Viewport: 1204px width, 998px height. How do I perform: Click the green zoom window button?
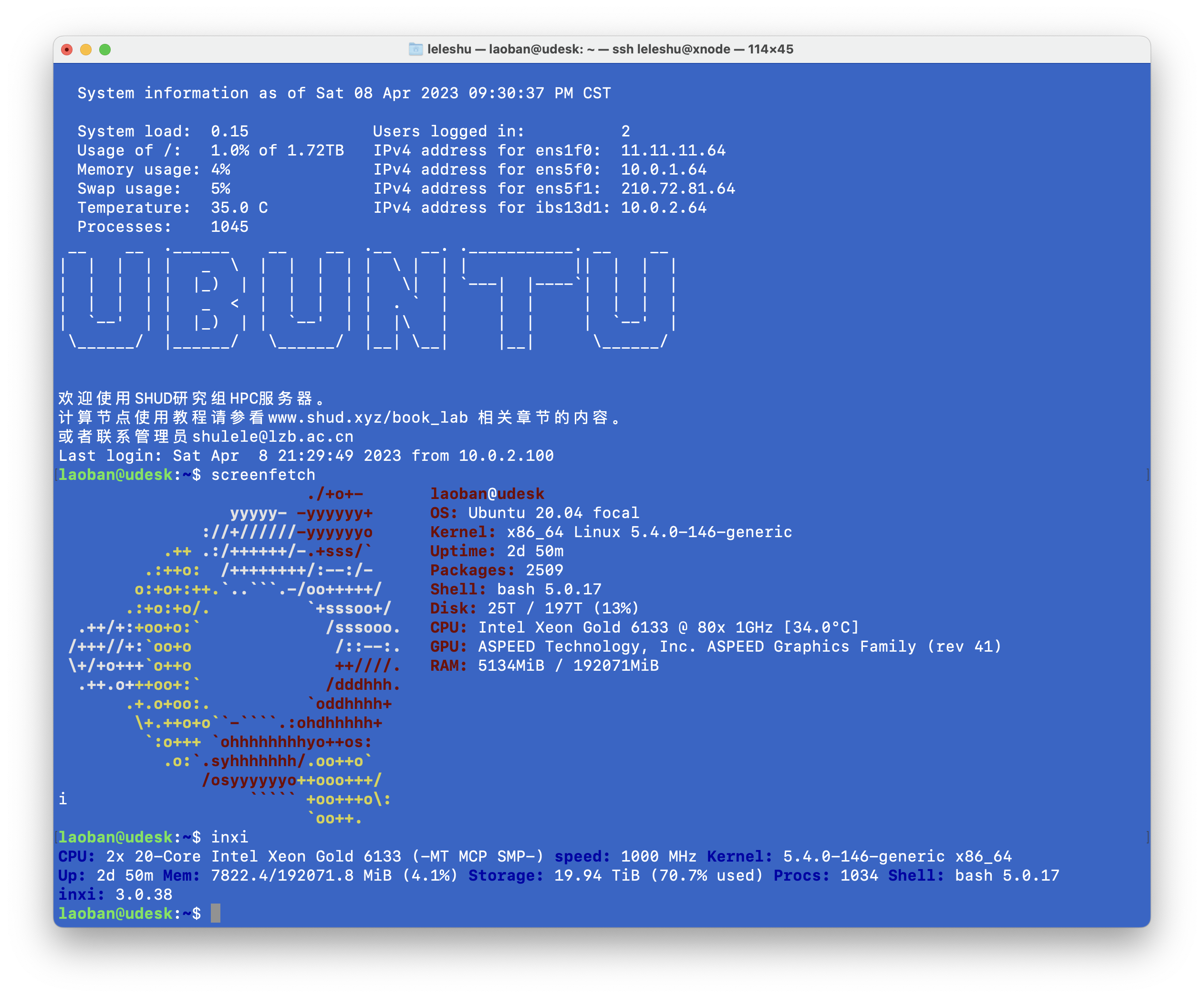(x=105, y=49)
